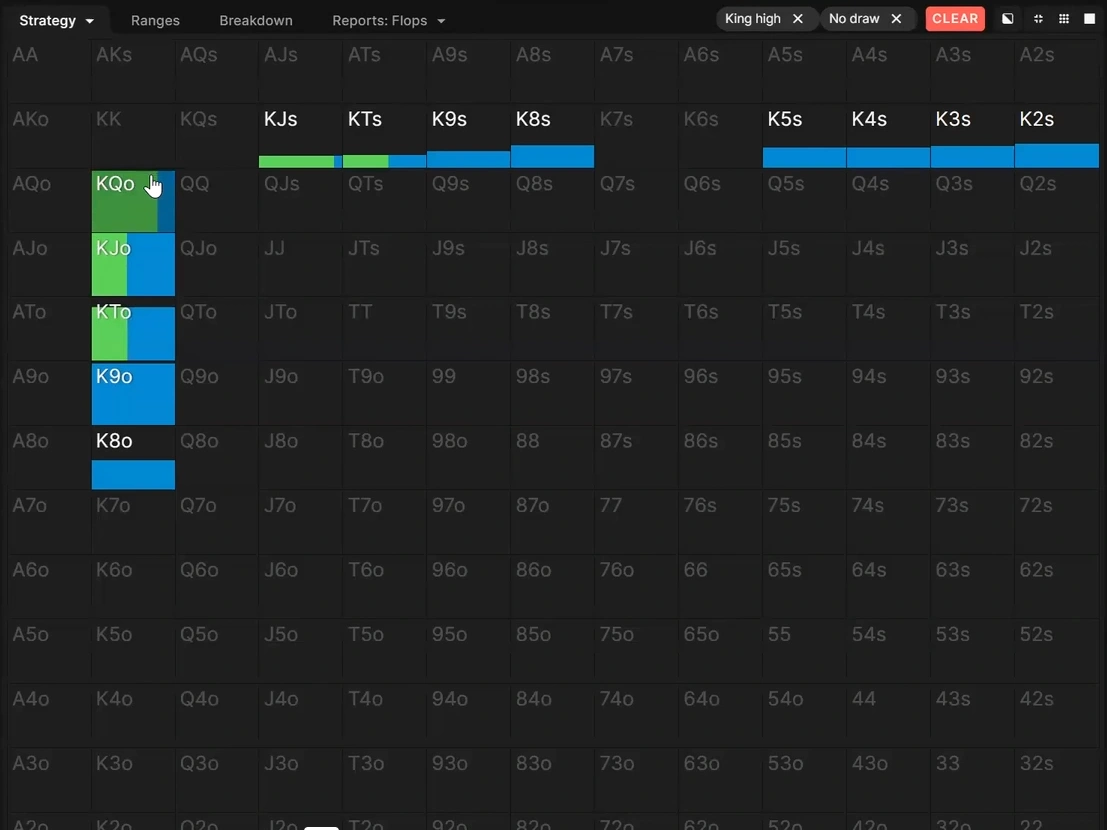Pick the K7o hand cell

point(133,522)
